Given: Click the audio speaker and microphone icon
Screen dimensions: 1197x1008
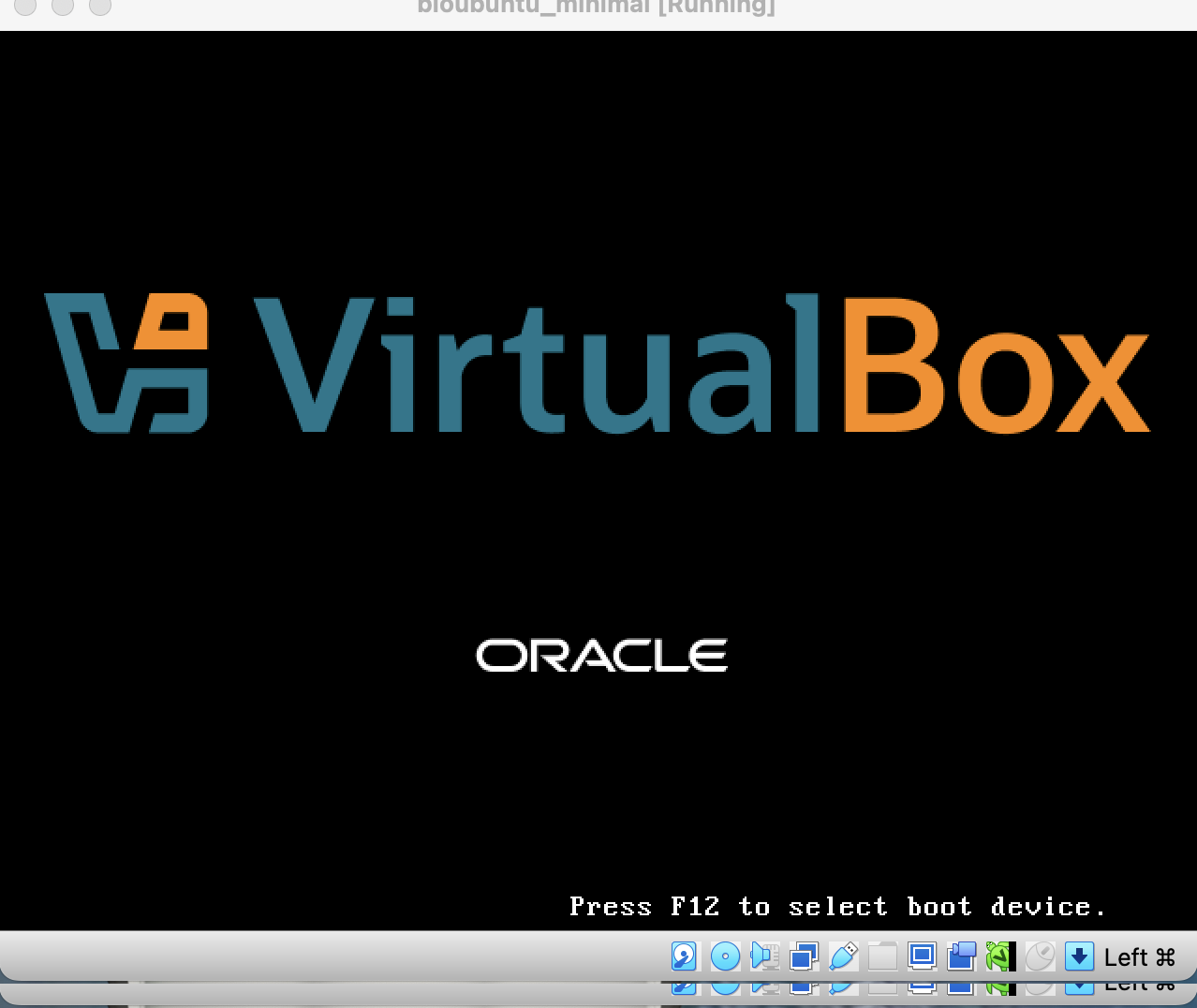Looking at the screenshot, I should click(764, 956).
